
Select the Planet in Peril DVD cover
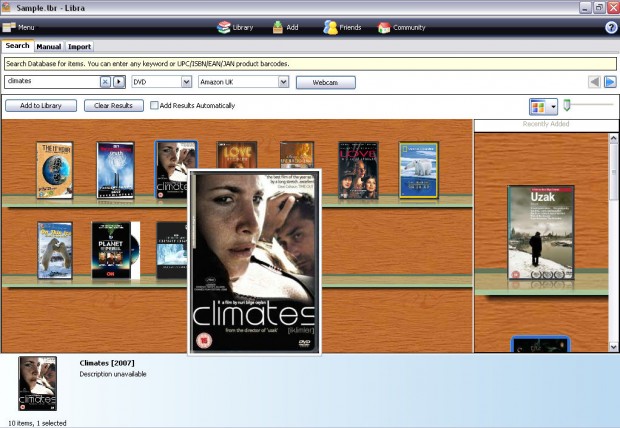point(115,250)
